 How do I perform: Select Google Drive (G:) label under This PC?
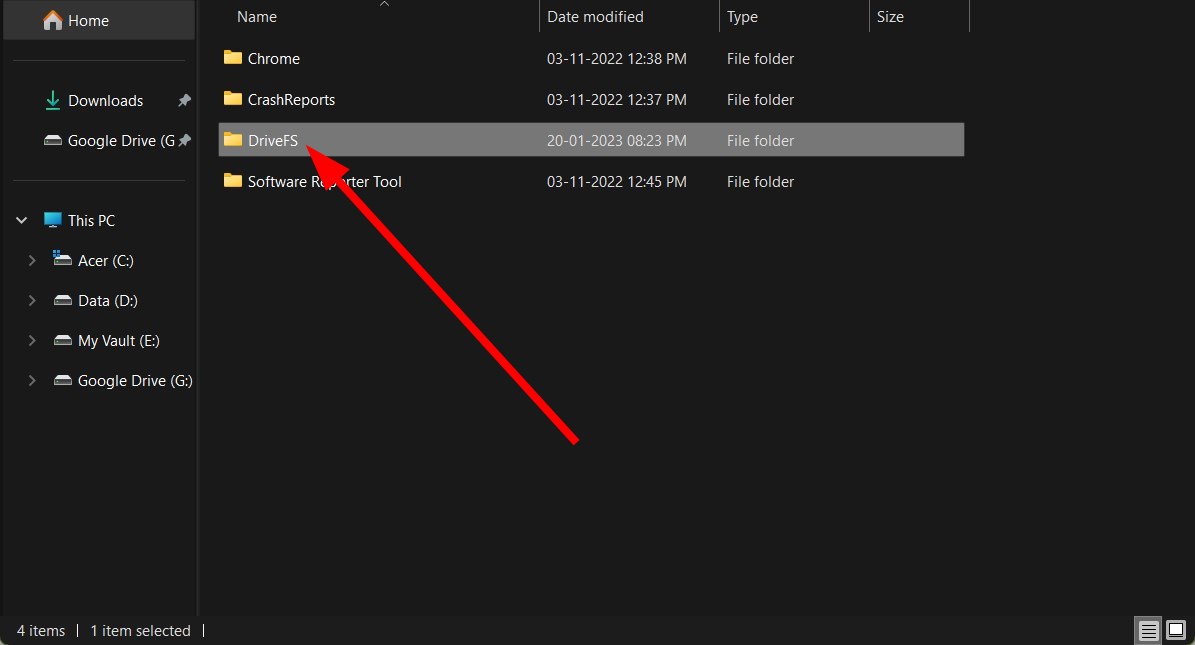[135, 380]
